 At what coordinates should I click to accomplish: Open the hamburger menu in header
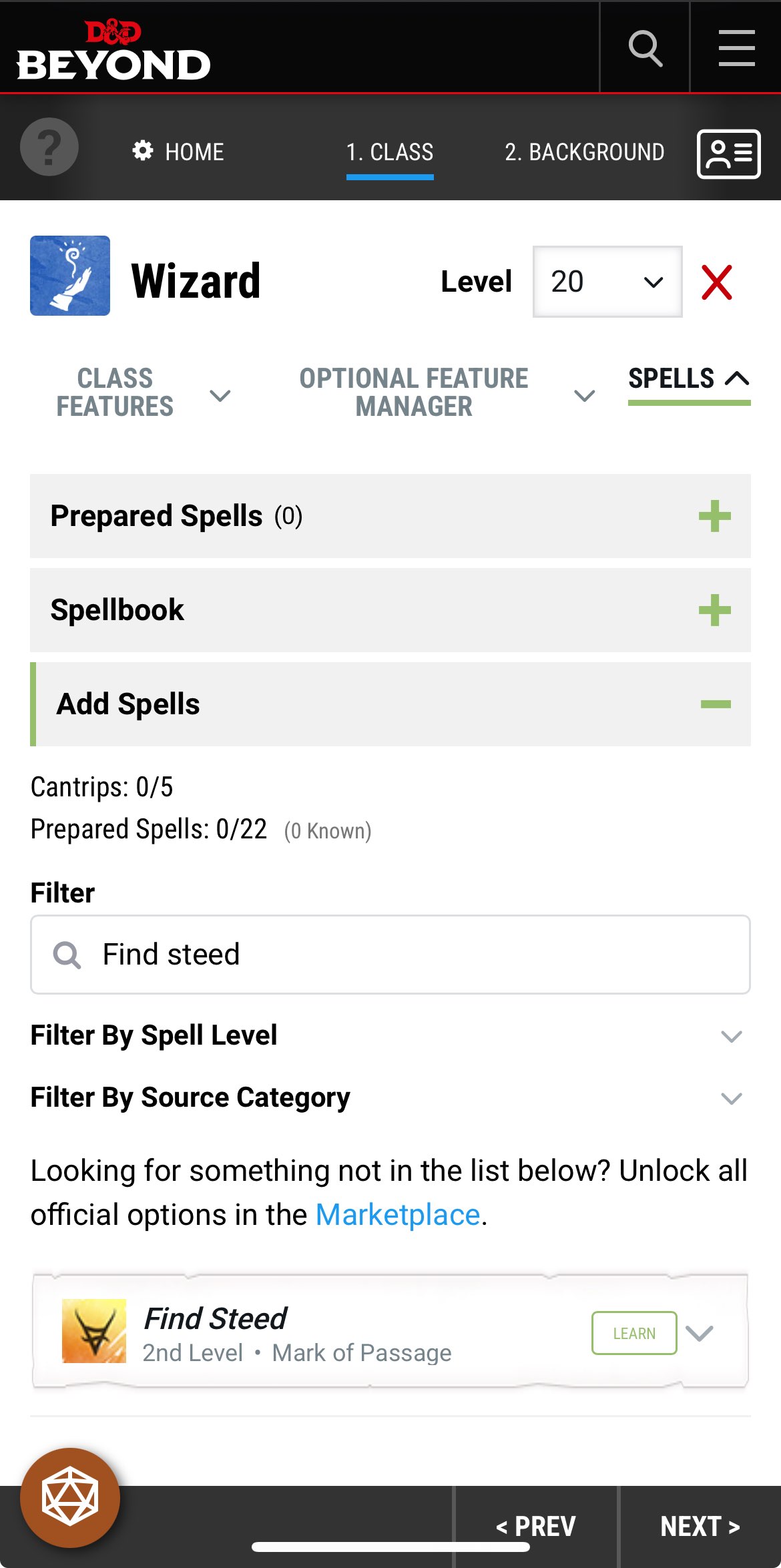736,48
